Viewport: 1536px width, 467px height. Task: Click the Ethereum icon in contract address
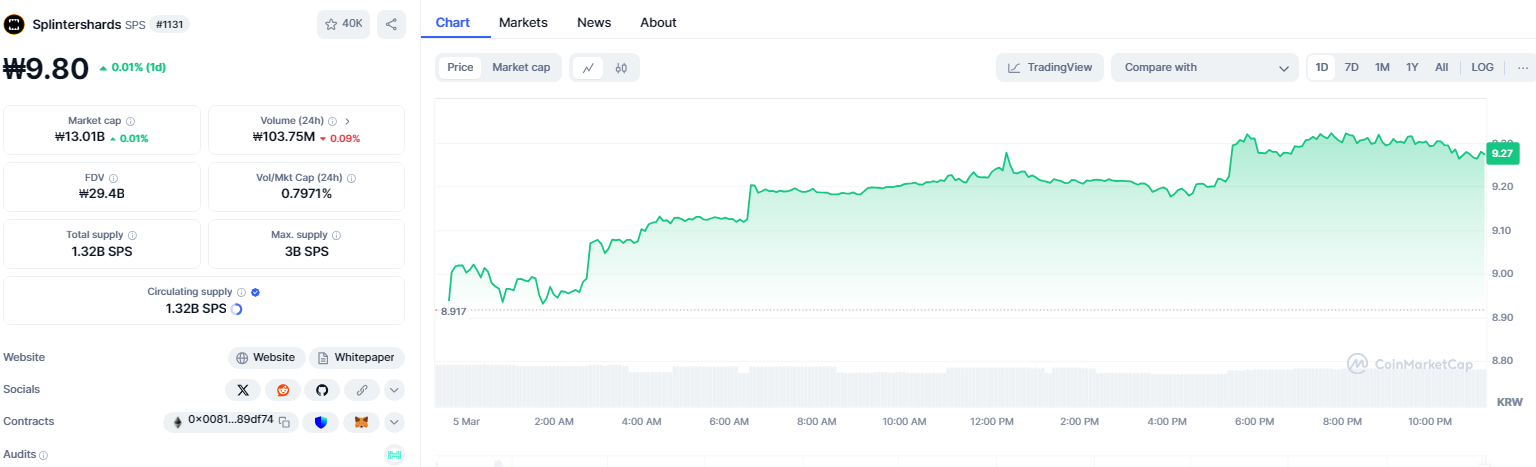click(179, 422)
